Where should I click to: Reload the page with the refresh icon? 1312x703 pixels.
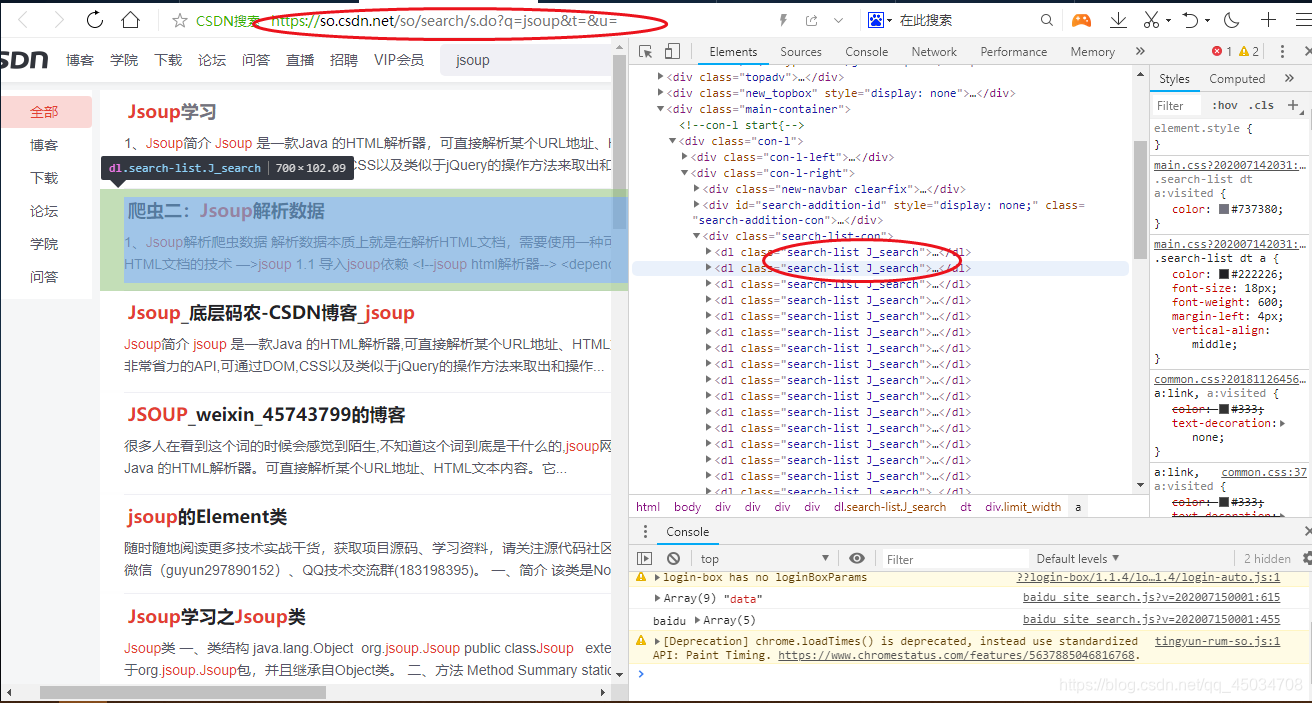95,20
